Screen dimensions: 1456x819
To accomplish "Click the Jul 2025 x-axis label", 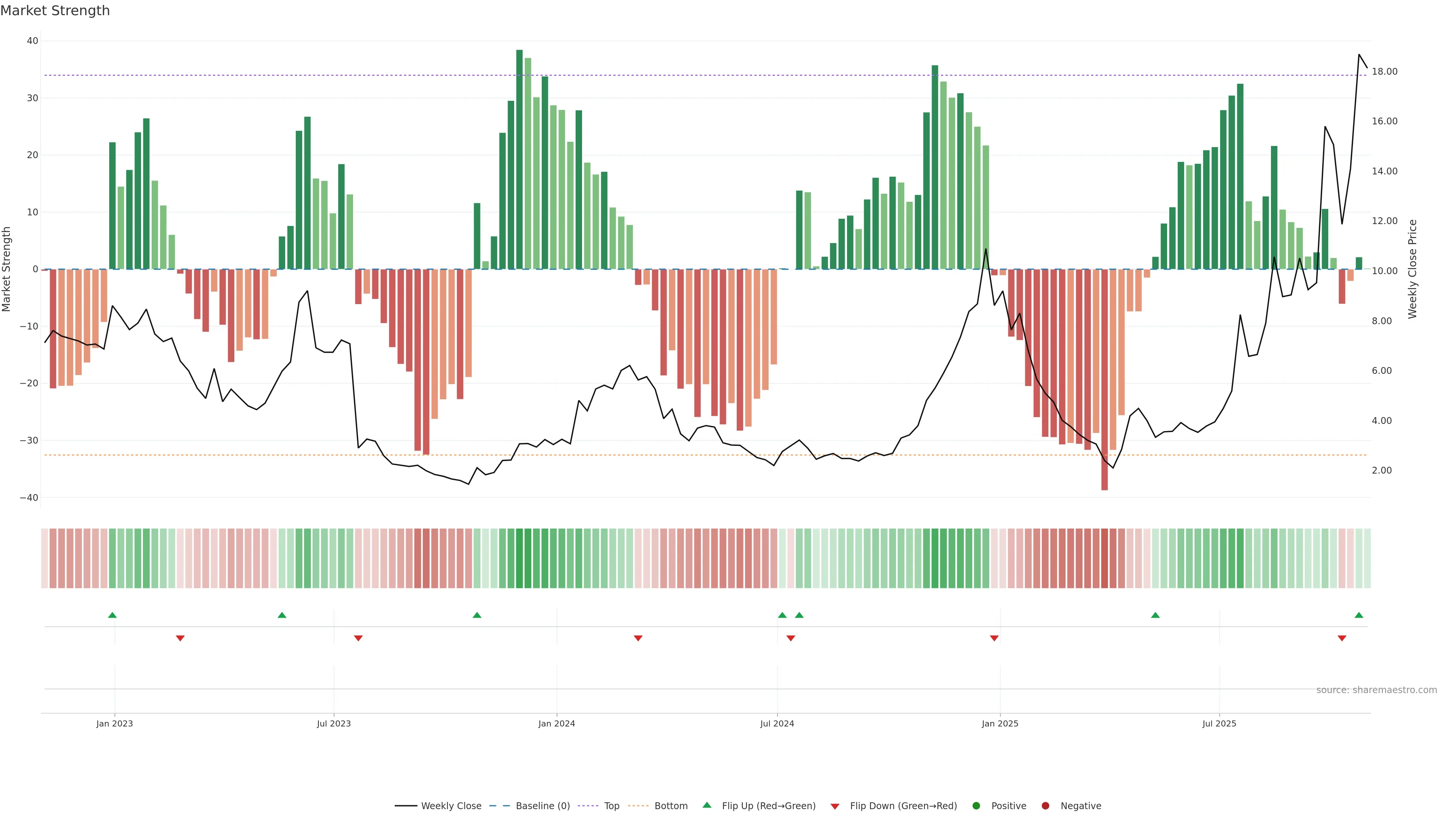I will (x=1219, y=723).
